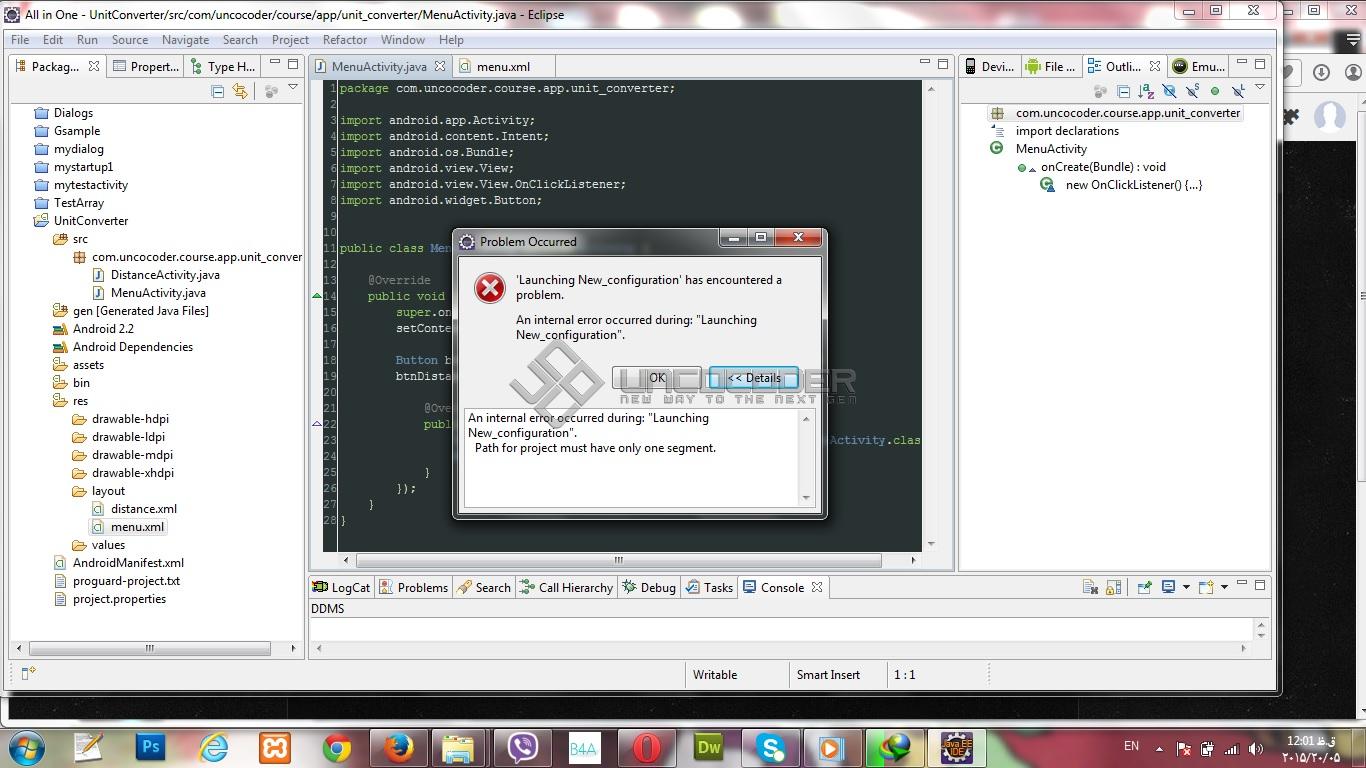Open the Refactor menu

tap(345, 40)
